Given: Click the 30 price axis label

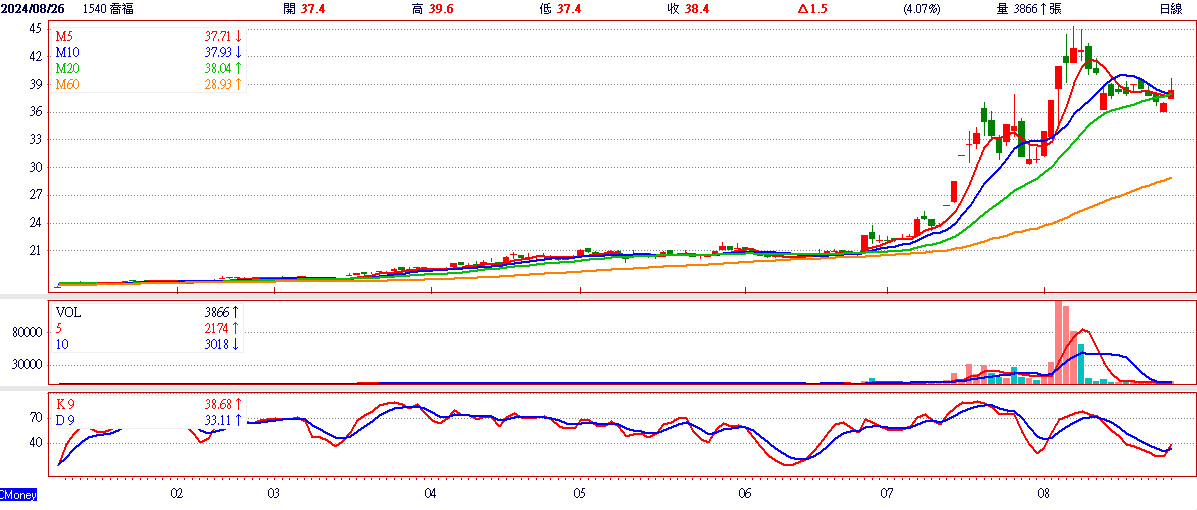Looking at the screenshot, I should (x=36, y=167).
